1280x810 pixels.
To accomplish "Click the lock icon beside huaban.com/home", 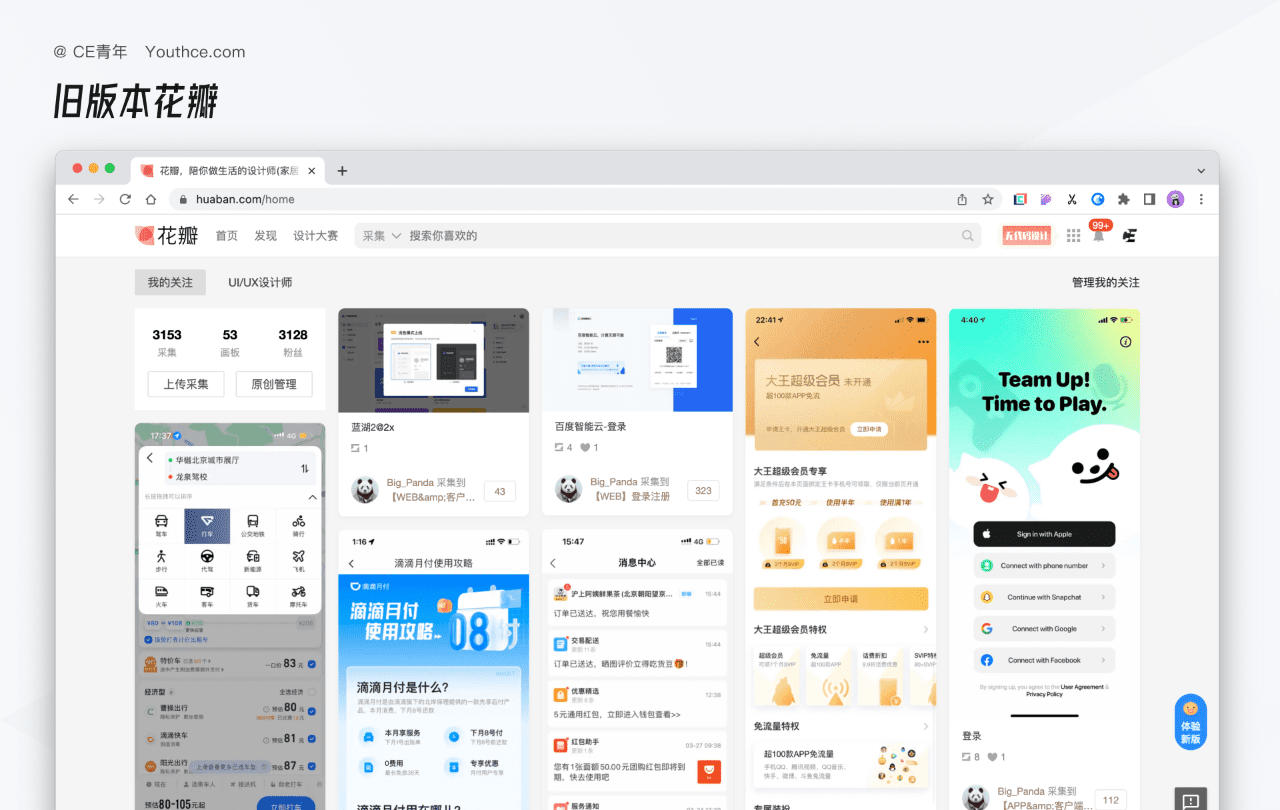I will 183,199.
